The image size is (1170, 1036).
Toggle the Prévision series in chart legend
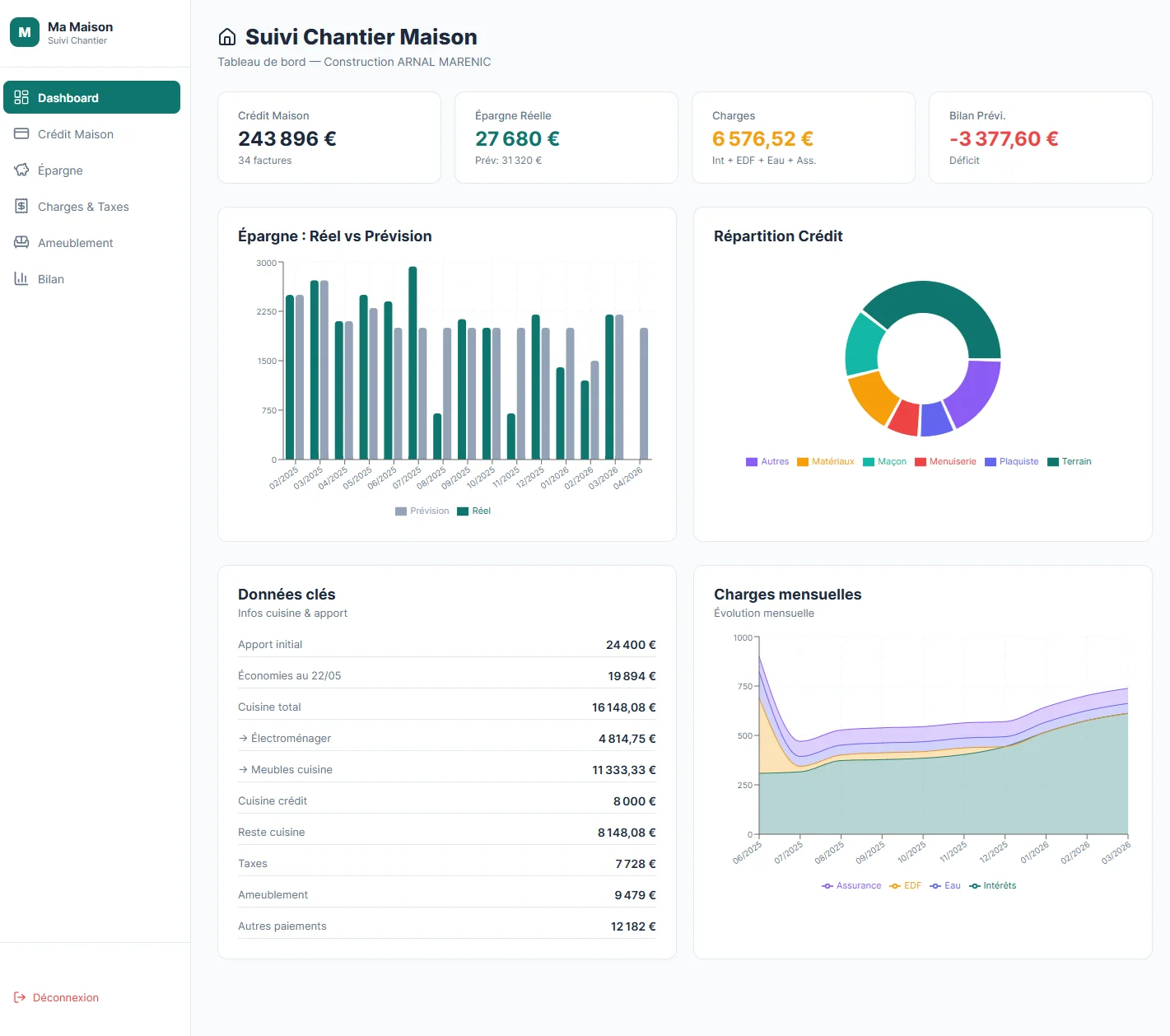click(x=422, y=511)
